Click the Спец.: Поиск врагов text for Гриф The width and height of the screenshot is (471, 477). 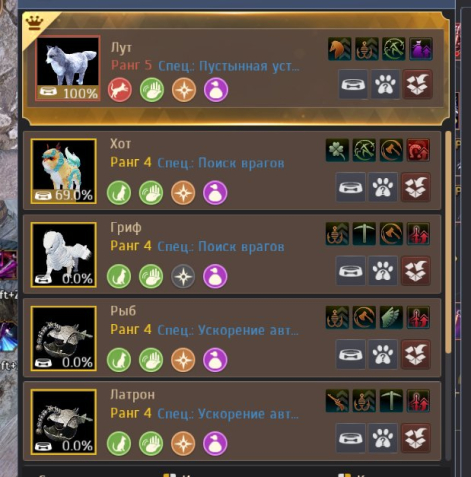coord(221,247)
